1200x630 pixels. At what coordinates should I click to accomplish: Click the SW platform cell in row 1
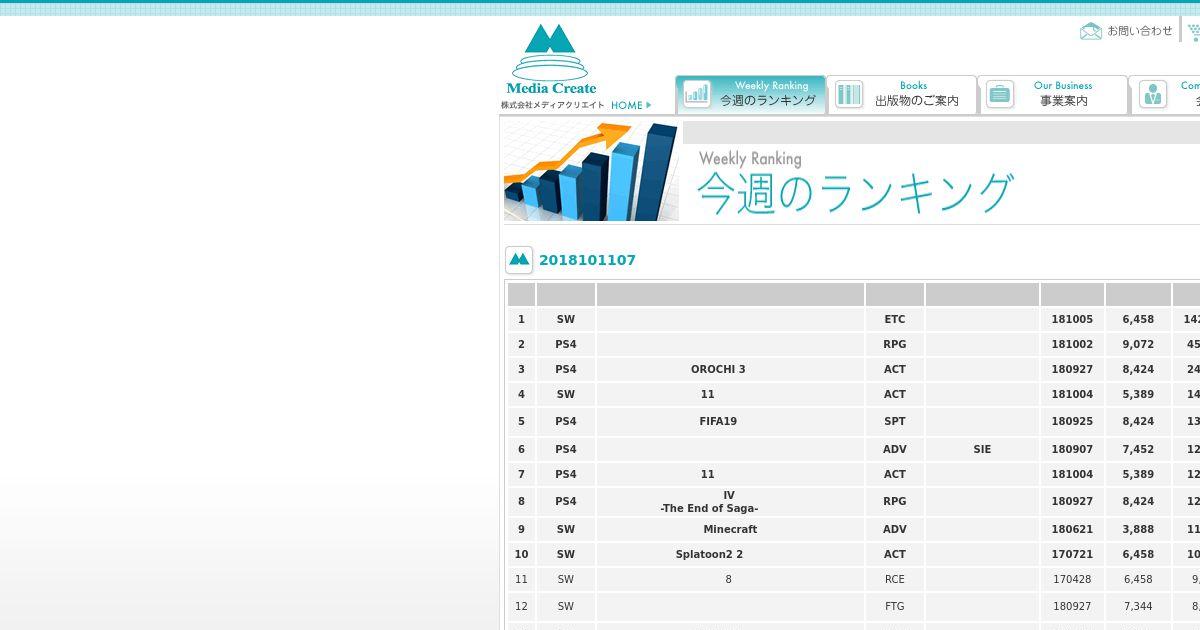click(566, 319)
